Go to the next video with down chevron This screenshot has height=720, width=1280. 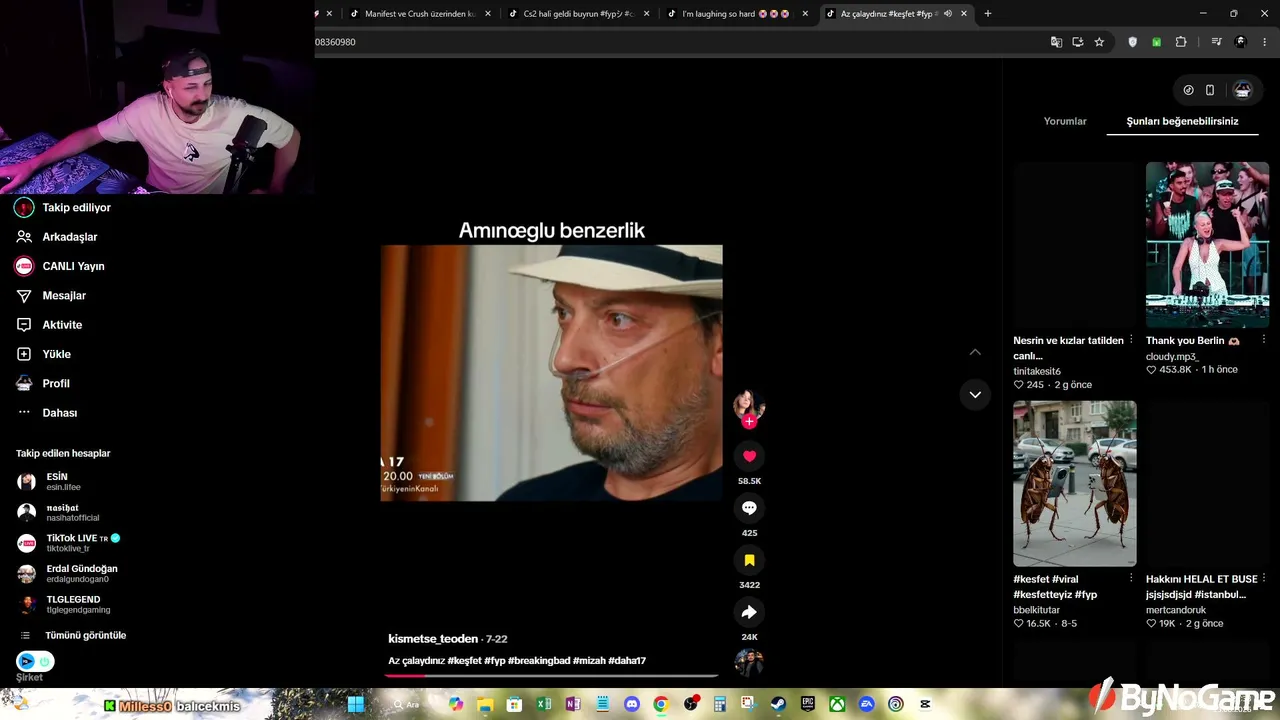click(x=975, y=394)
